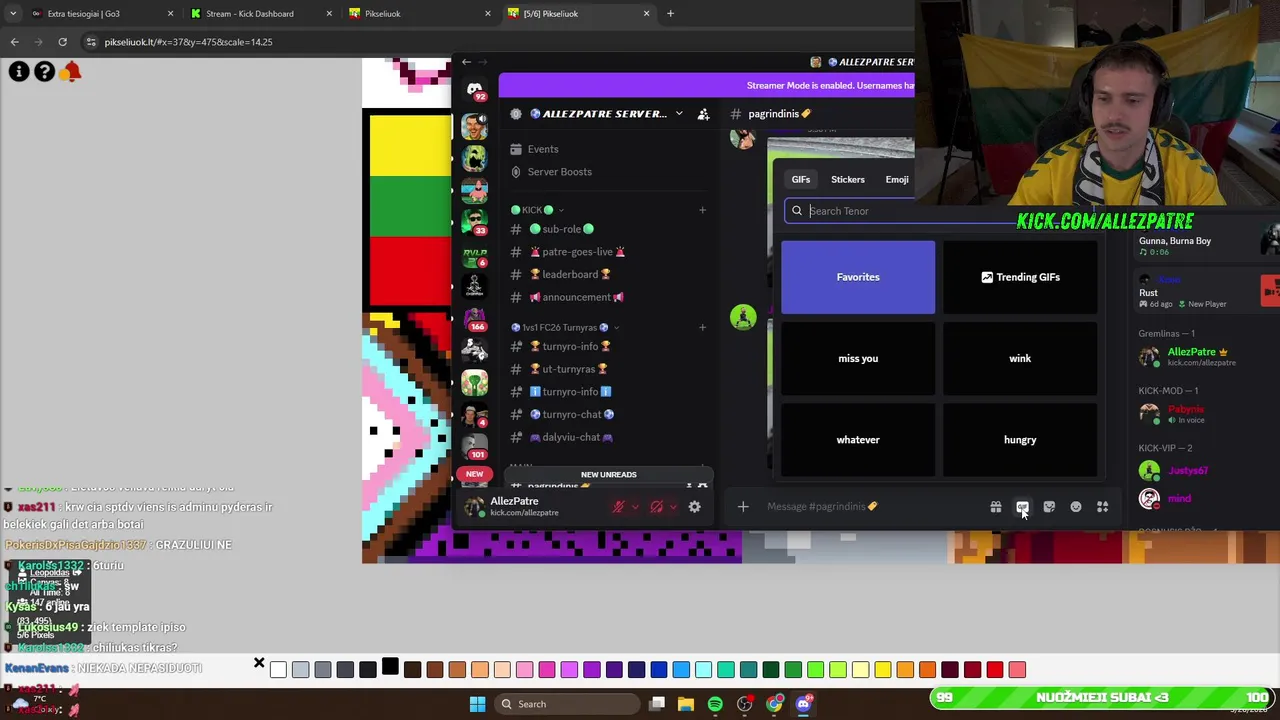1280x720 pixels.
Task: Open the emoji picker smiley in message bar
Action: pyautogui.click(x=1076, y=507)
